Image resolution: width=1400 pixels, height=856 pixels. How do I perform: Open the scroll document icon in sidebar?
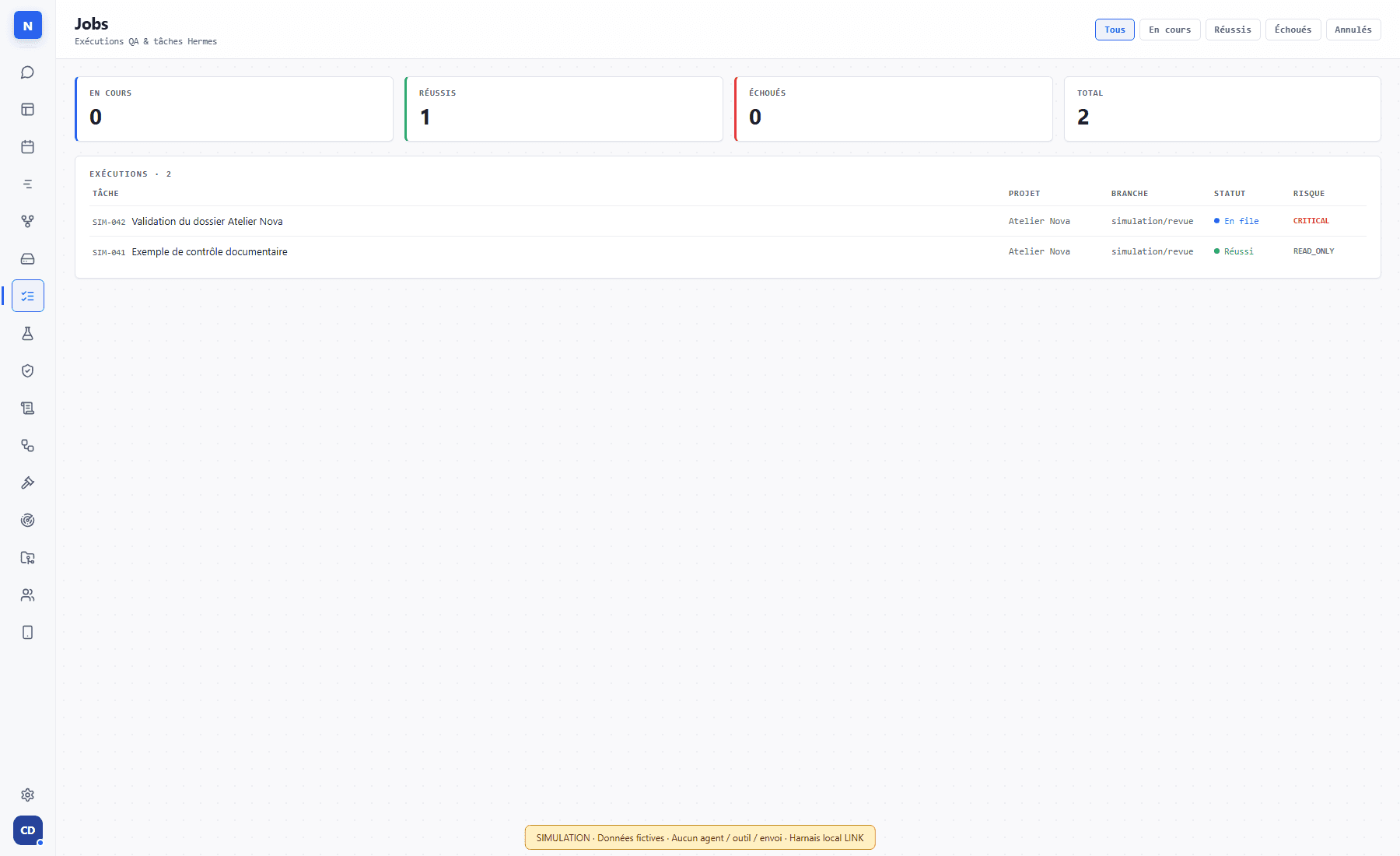[x=27, y=409]
